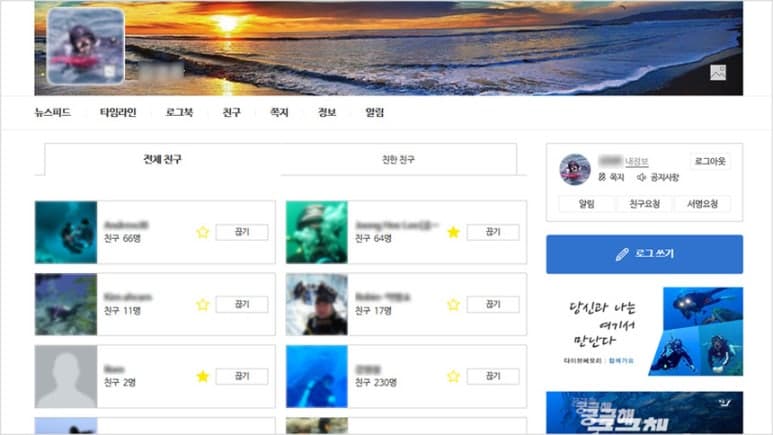Click 로그아웃 button
The width and height of the screenshot is (773, 435).
click(x=710, y=161)
